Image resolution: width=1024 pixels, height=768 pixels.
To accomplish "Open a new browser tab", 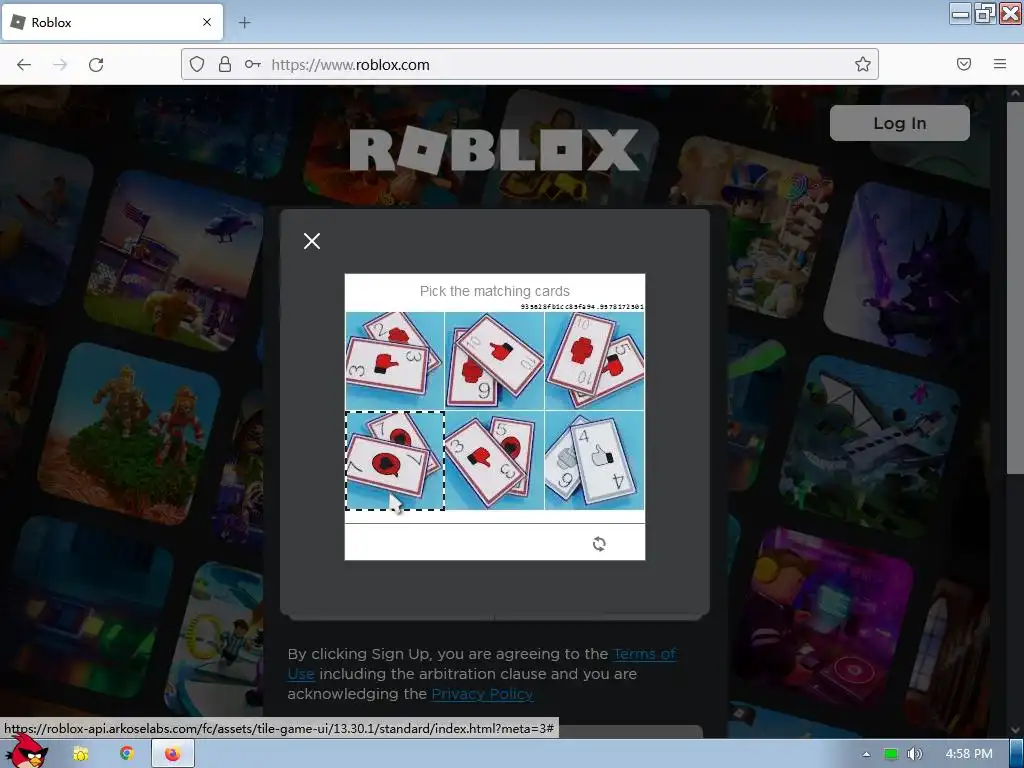I will point(244,22).
